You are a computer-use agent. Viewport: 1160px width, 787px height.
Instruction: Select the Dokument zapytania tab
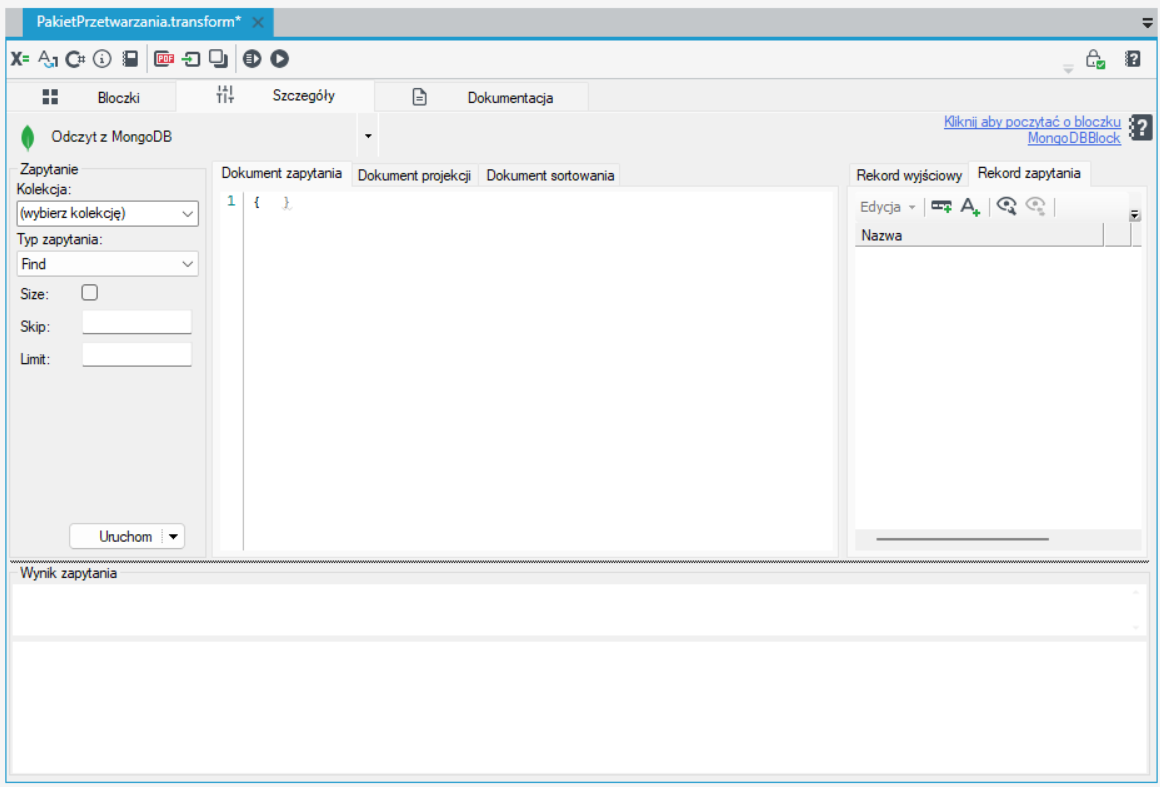pos(282,173)
